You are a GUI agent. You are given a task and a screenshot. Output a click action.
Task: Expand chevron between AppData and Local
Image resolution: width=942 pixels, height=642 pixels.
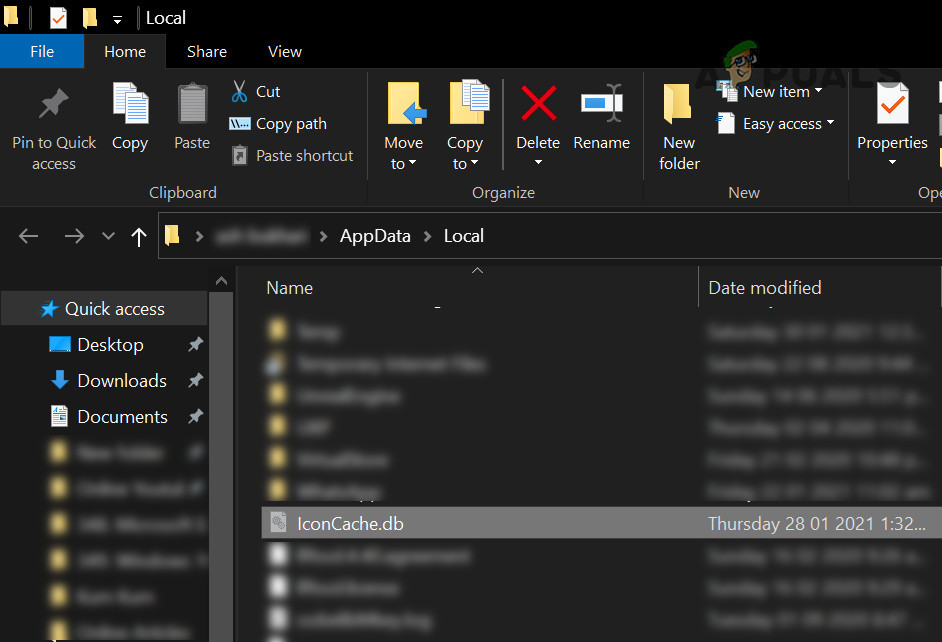427,237
